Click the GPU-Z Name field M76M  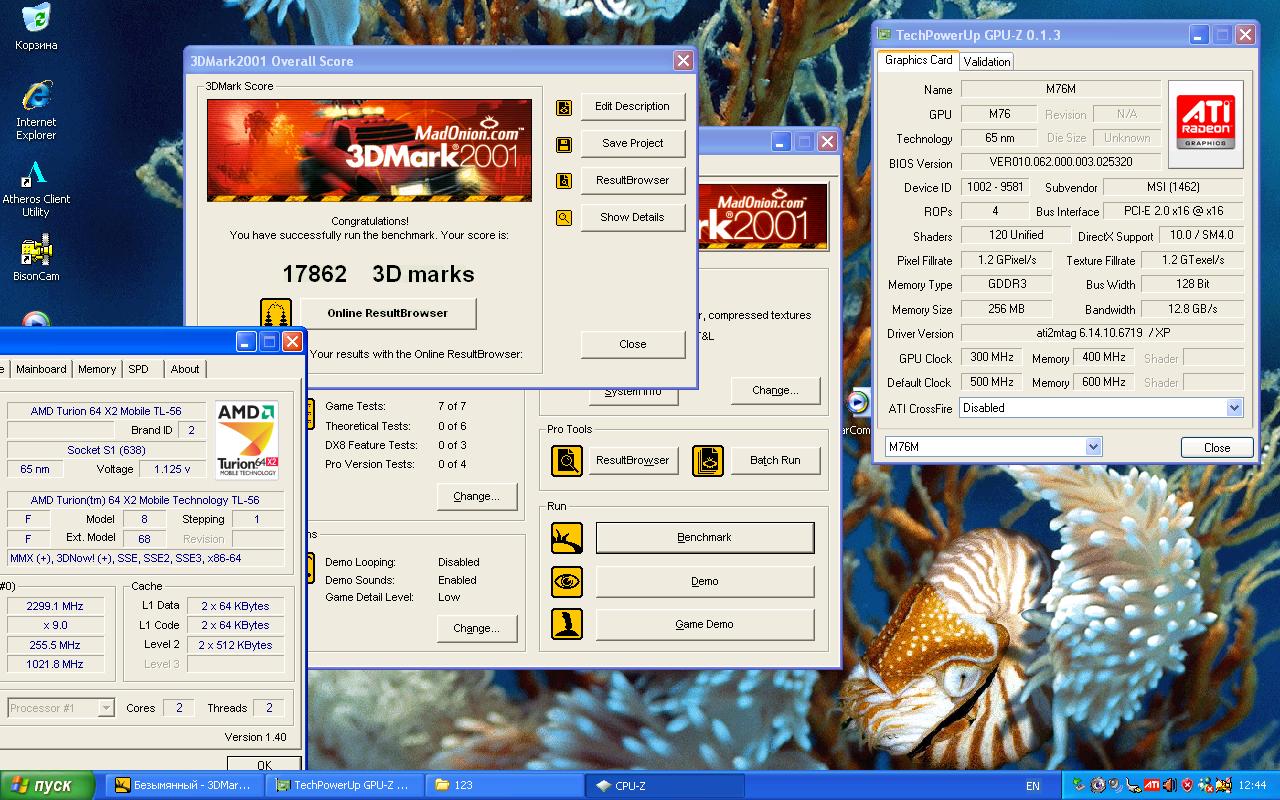pos(1060,89)
